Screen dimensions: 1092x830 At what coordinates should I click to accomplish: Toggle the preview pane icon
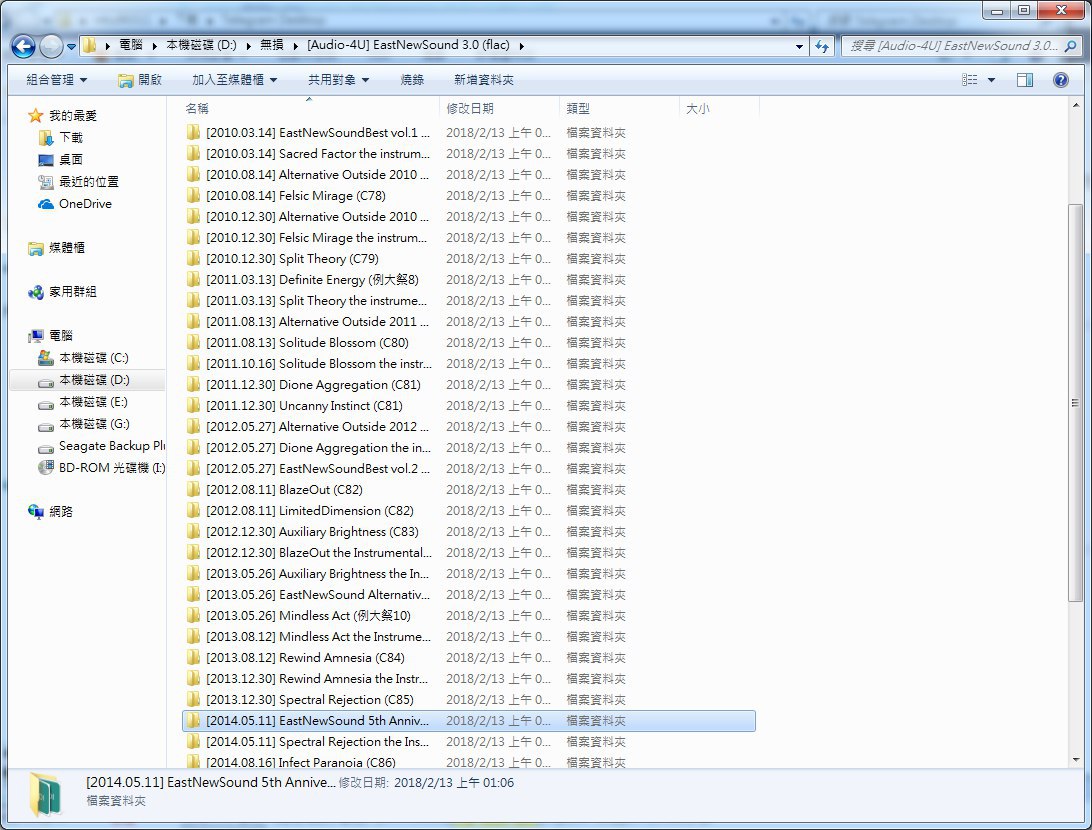tap(1025, 80)
